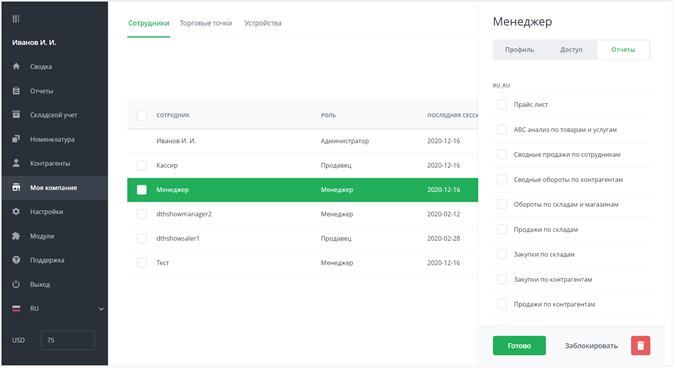Screen dimensions: 675x368
Task: Open the Профиль tab in Менеджер panel
Action: [x=519, y=49]
